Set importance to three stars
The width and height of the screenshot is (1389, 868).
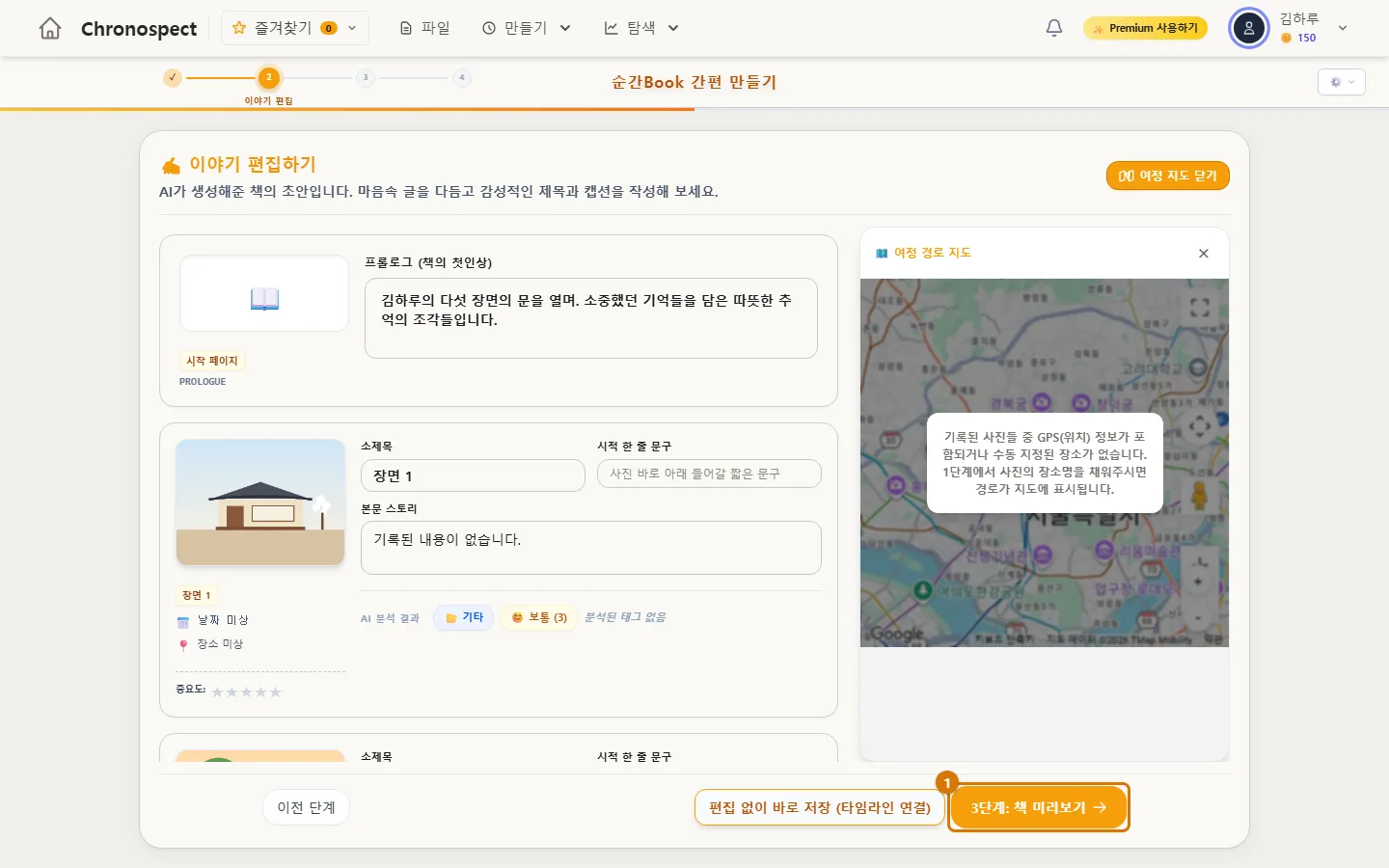point(247,692)
